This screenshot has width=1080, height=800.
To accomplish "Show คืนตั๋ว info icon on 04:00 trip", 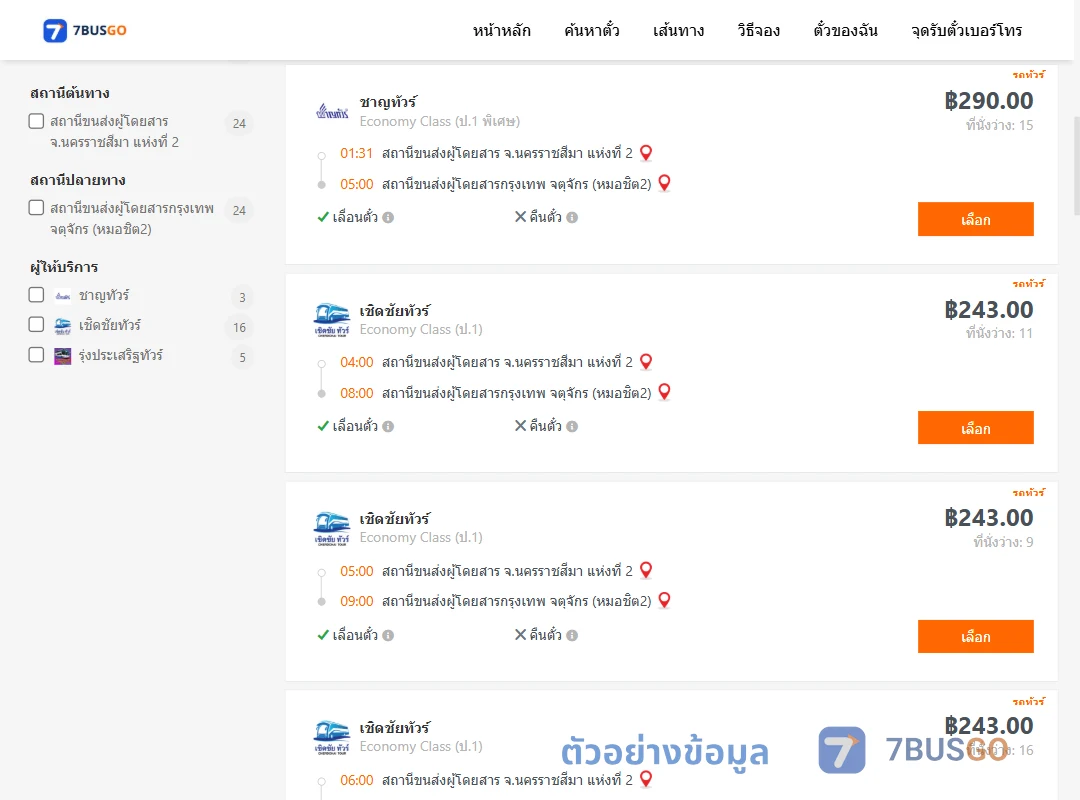I will (x=572, y=427).
